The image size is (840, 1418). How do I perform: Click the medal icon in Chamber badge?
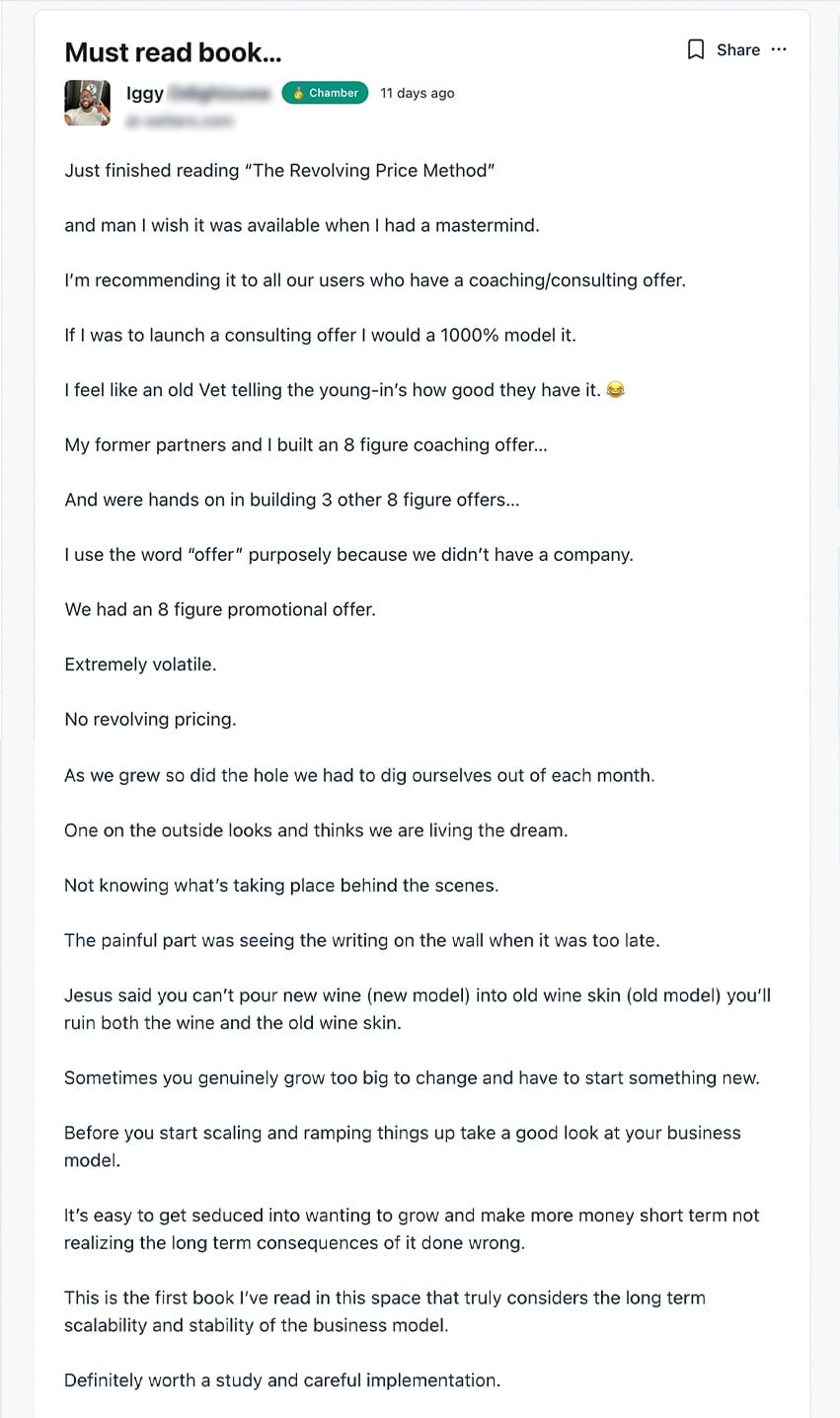point(298,93)
